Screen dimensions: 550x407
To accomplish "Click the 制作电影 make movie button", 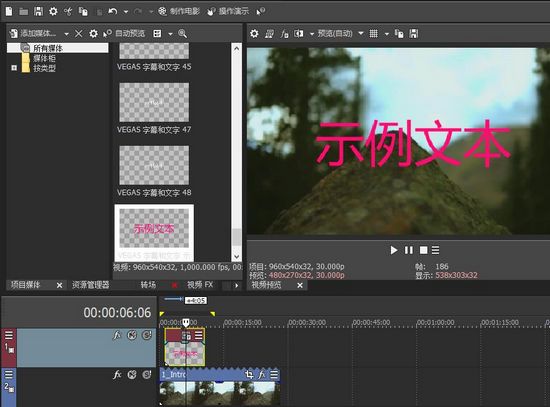I will [179, 11].
